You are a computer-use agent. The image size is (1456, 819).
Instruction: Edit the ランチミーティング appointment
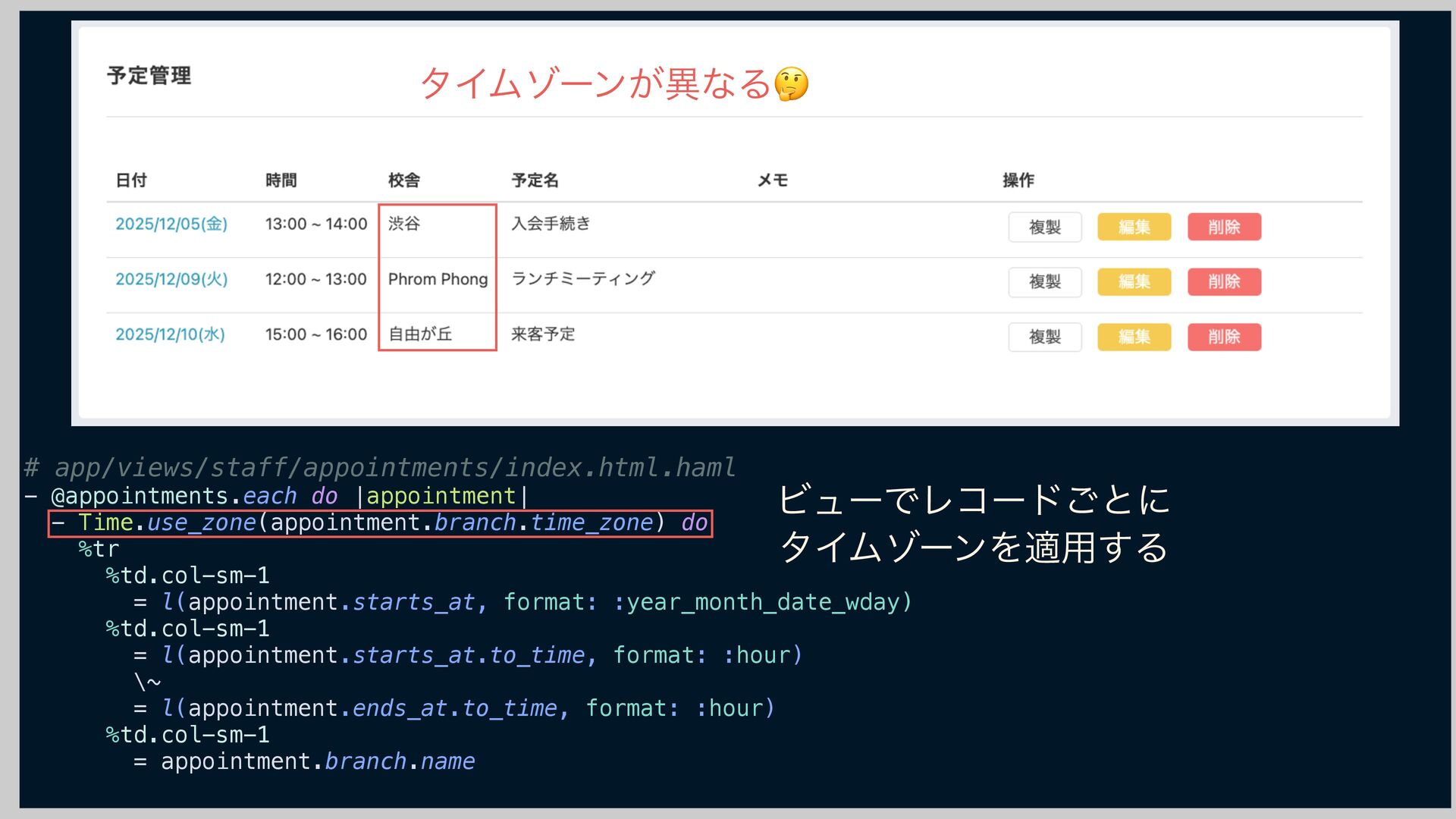[1134, 282]
